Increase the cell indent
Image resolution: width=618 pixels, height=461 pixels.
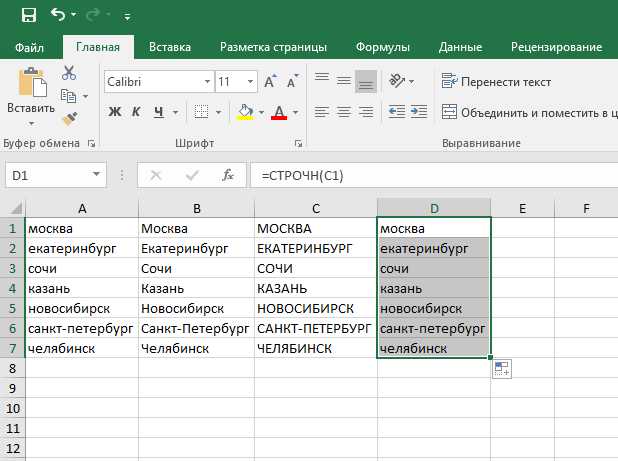coord(419,112)
